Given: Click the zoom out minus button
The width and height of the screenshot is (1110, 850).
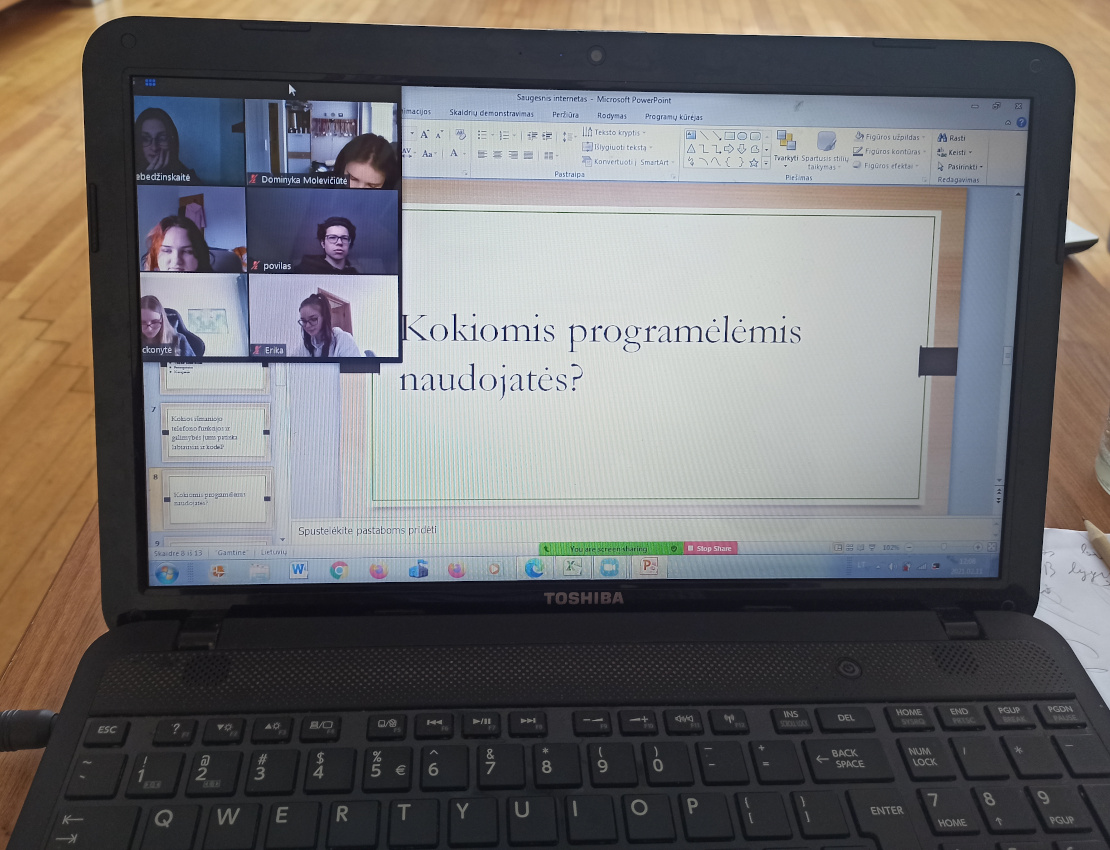Looking at the screenshot, I should [x=910, y=547].
